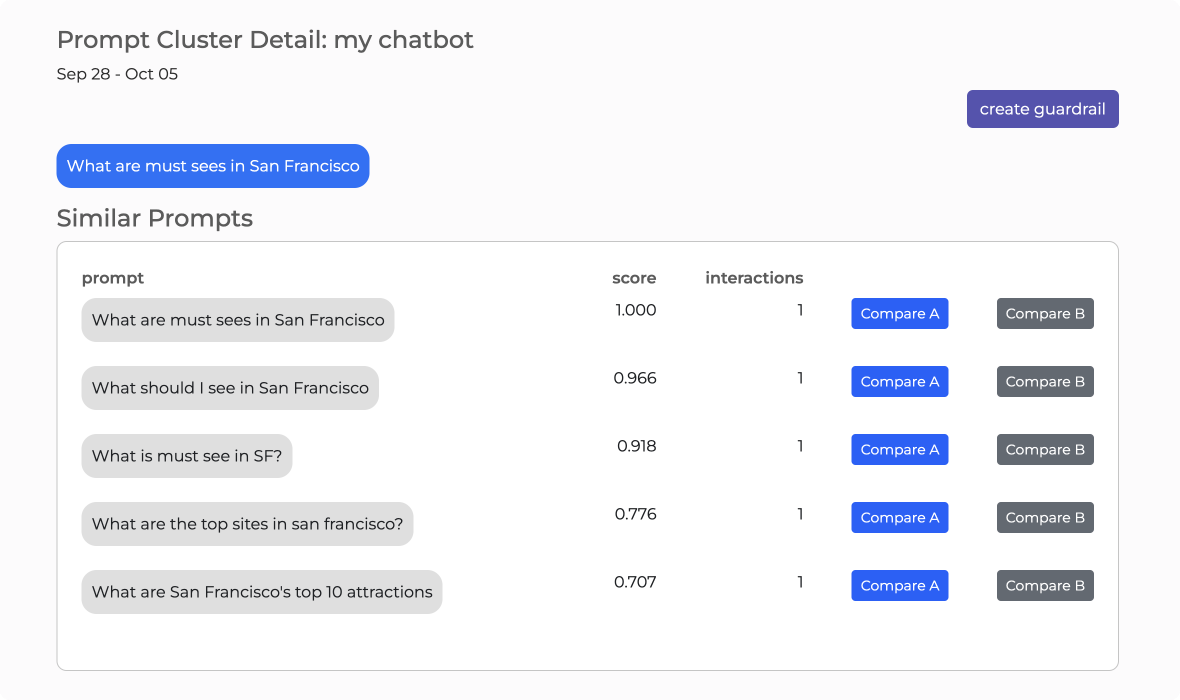Click the prompt column header
The image size is (1180, 700).
(x=113, y=278)
